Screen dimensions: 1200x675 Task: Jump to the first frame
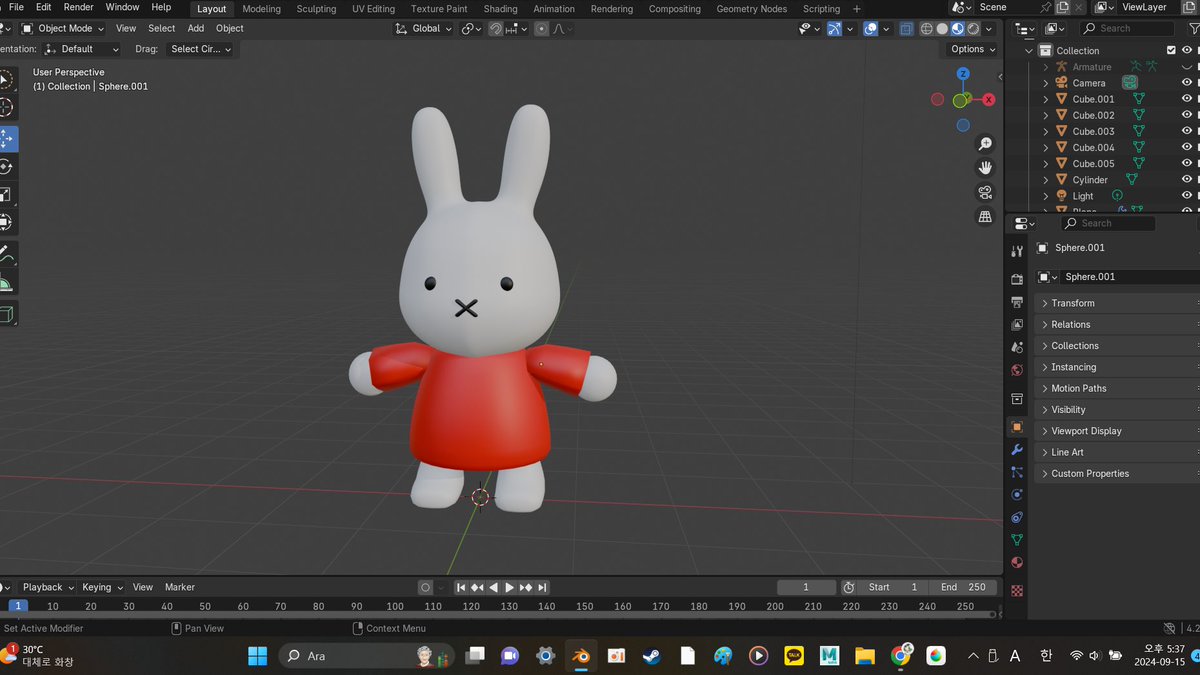tap(461, 587)
